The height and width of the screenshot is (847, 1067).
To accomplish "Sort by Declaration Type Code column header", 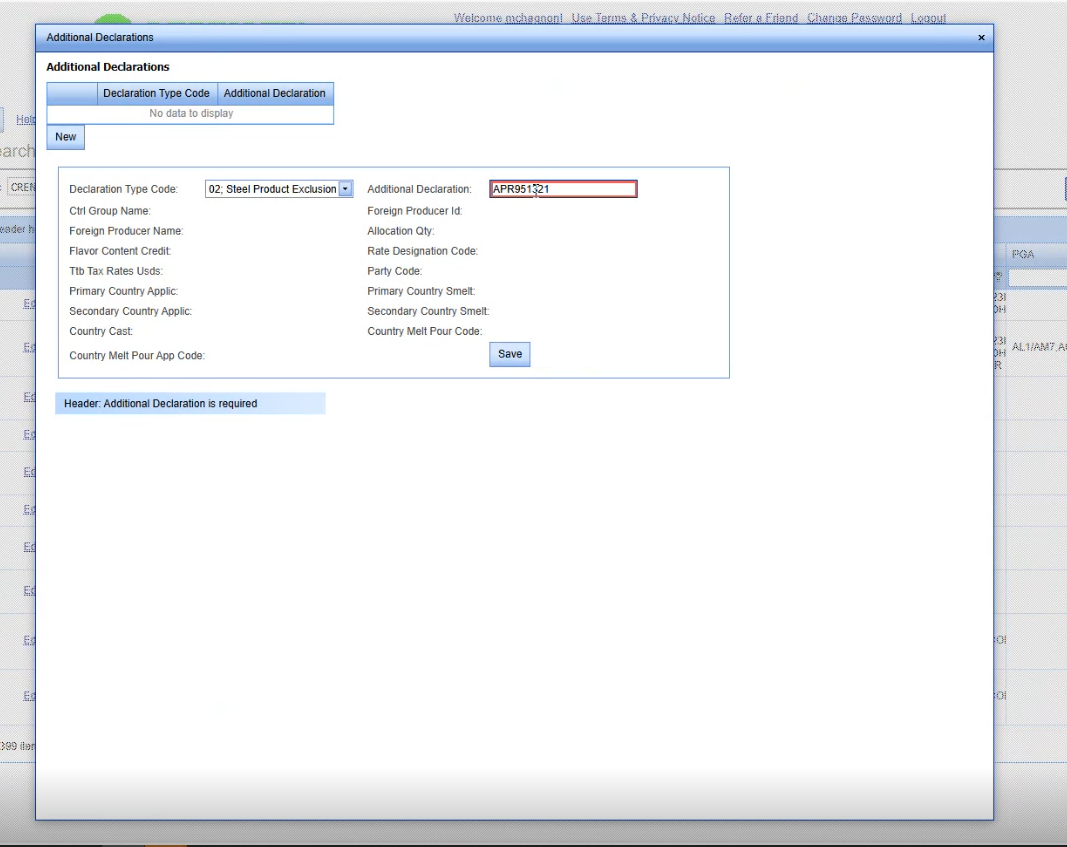I will (156, 93).
